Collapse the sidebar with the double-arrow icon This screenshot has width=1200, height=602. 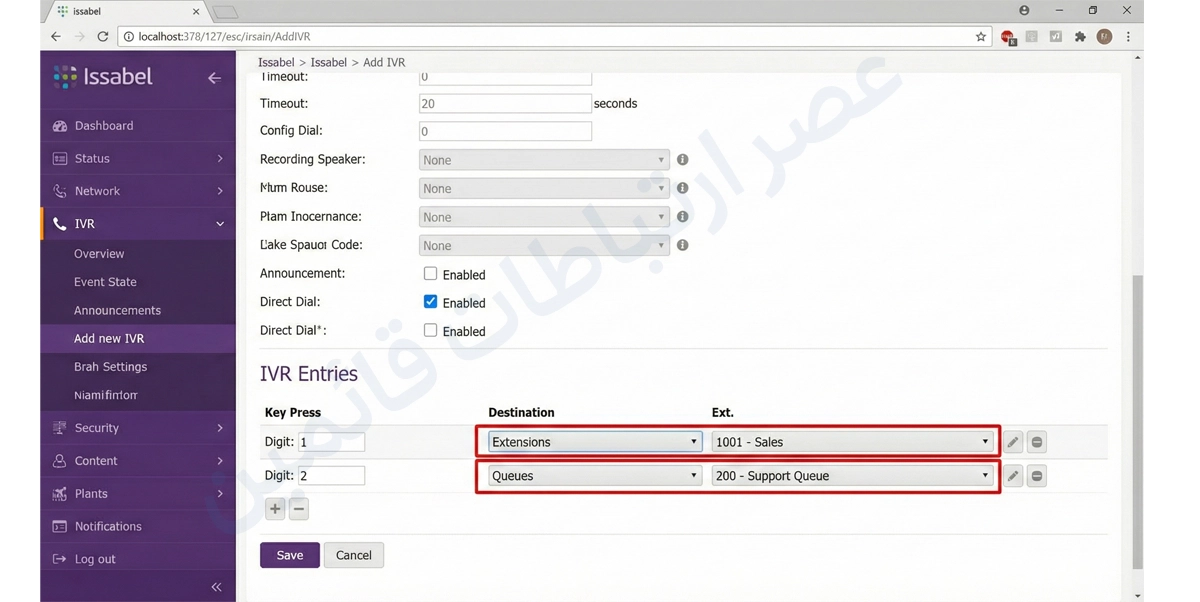point(217,587)
